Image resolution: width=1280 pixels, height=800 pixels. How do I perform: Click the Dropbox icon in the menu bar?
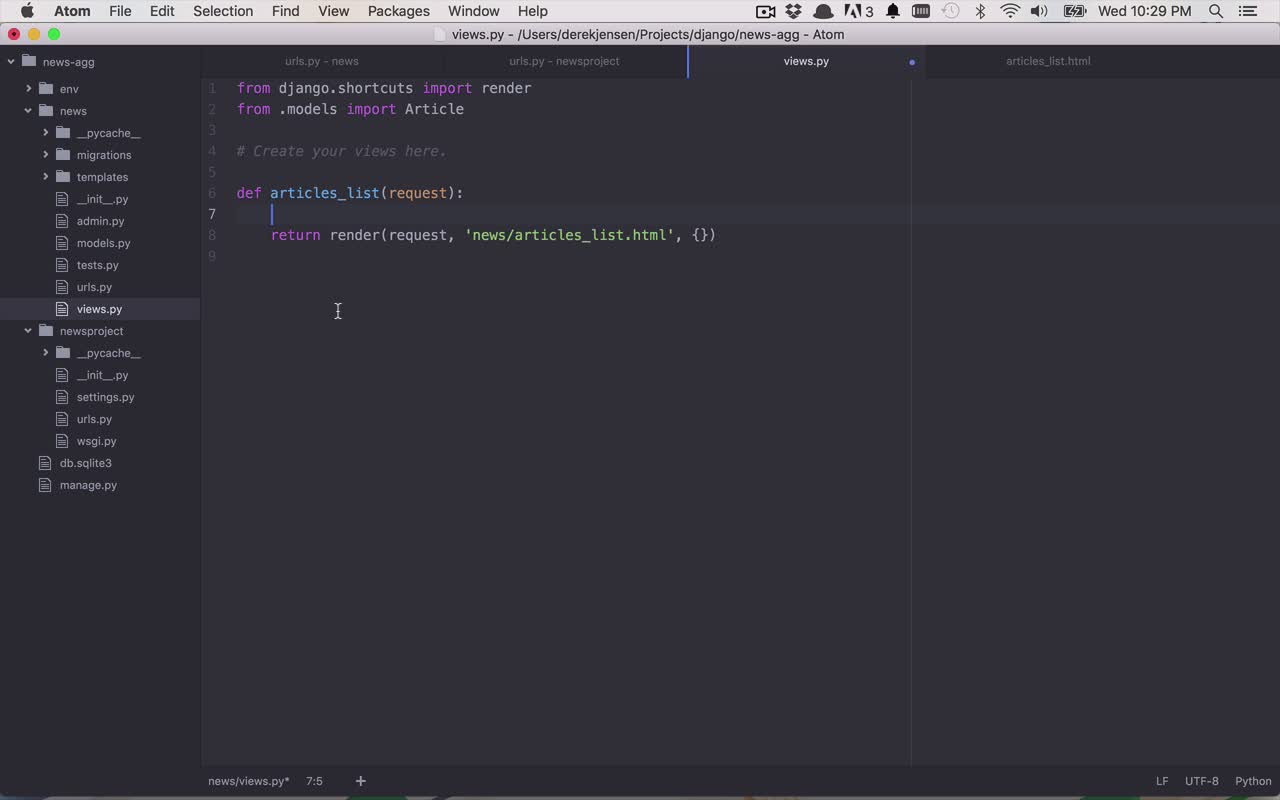click(x=794, y=11)
